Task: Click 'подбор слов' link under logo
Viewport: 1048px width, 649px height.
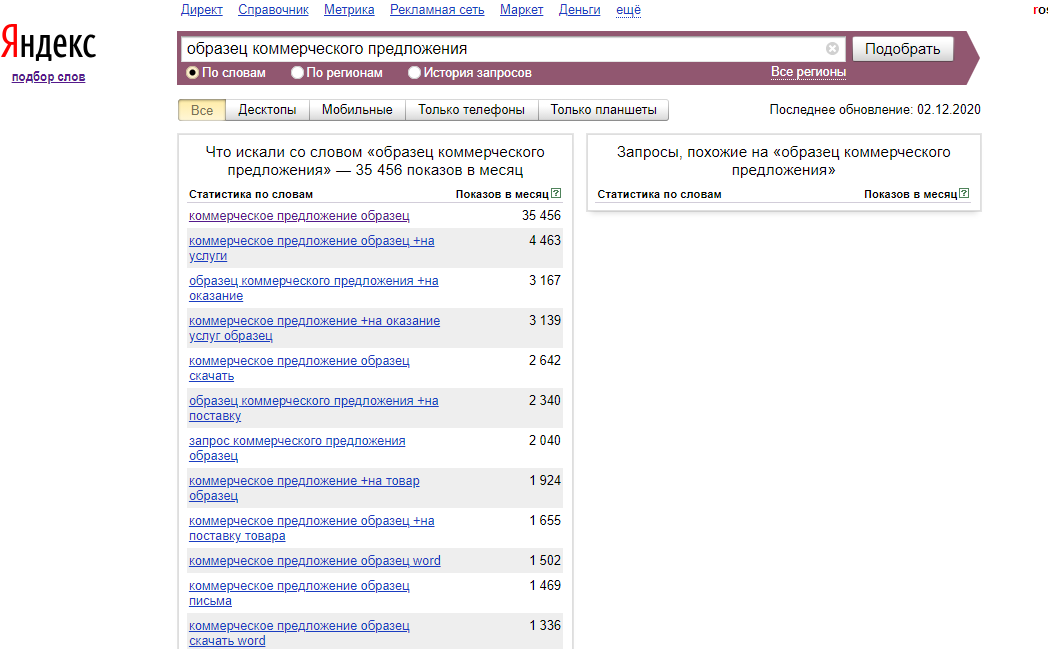Action: pos(48,77)
